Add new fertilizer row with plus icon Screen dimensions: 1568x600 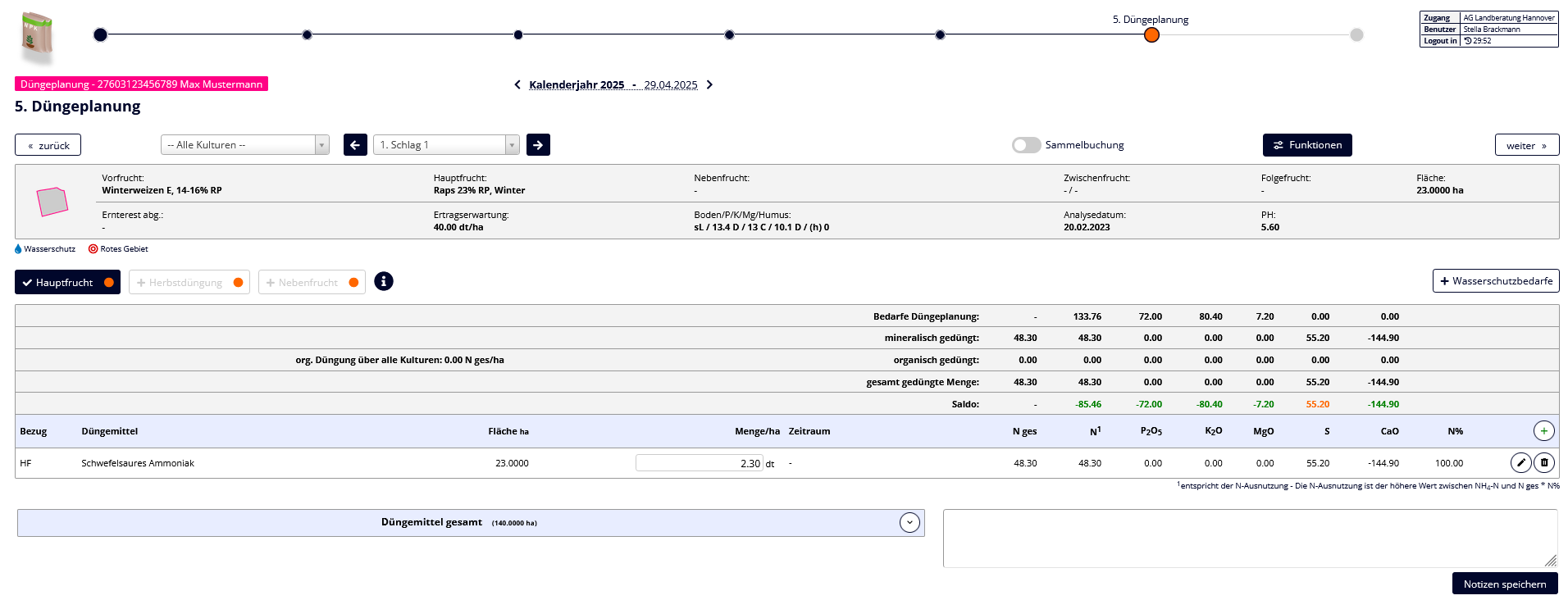(x=1543, y=431)
